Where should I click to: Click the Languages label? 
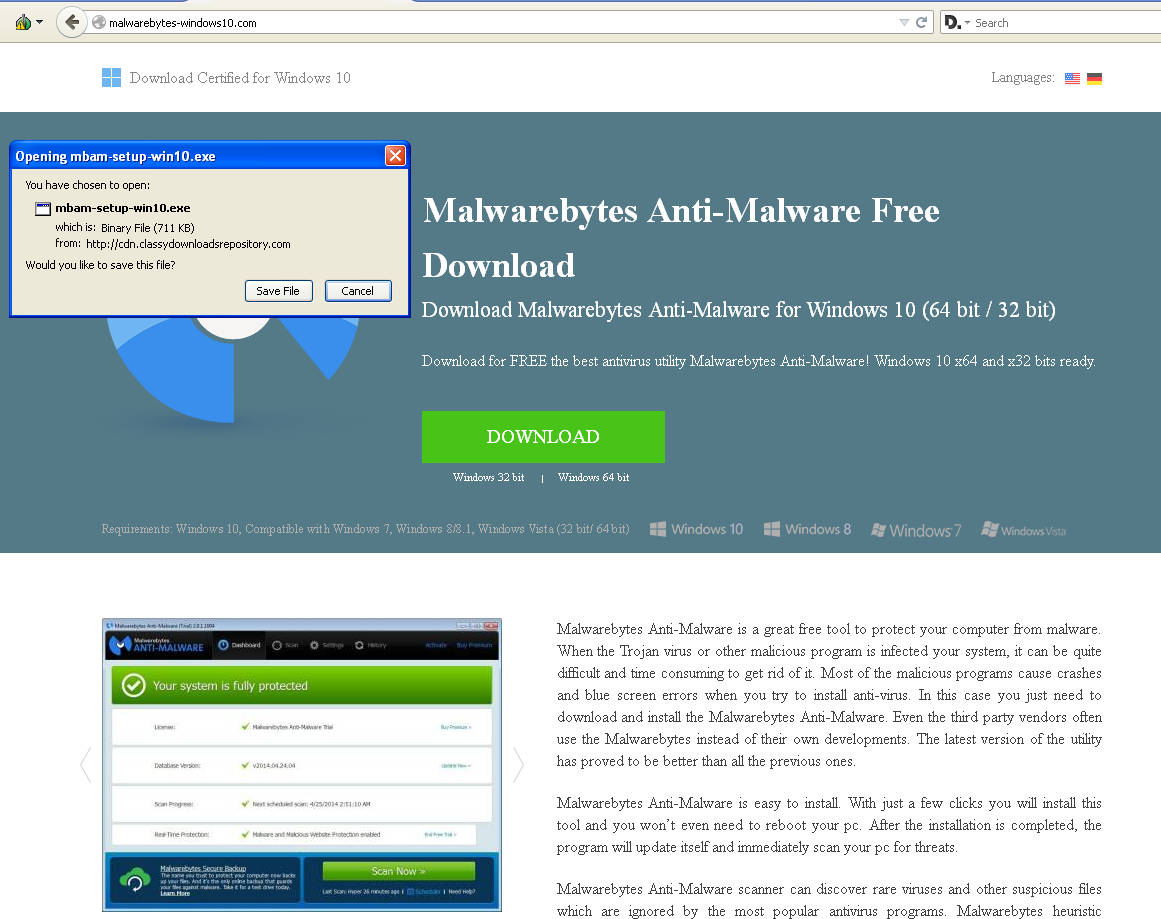tap(1023, 78)
